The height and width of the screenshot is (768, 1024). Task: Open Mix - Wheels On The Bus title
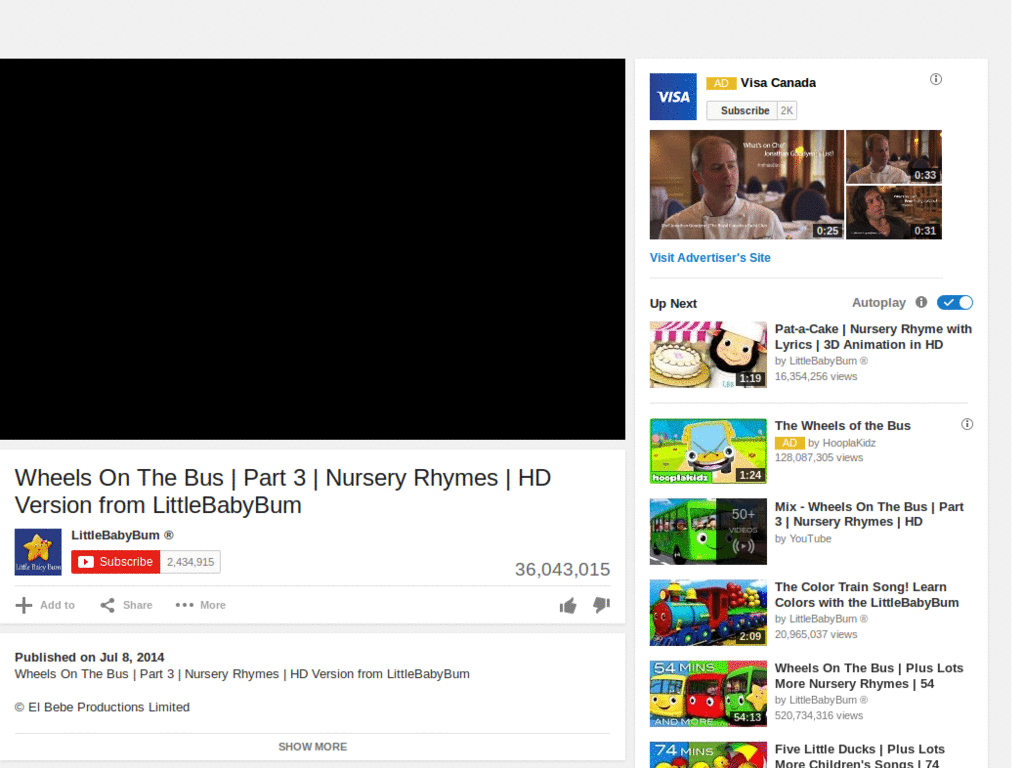point(869,515)
